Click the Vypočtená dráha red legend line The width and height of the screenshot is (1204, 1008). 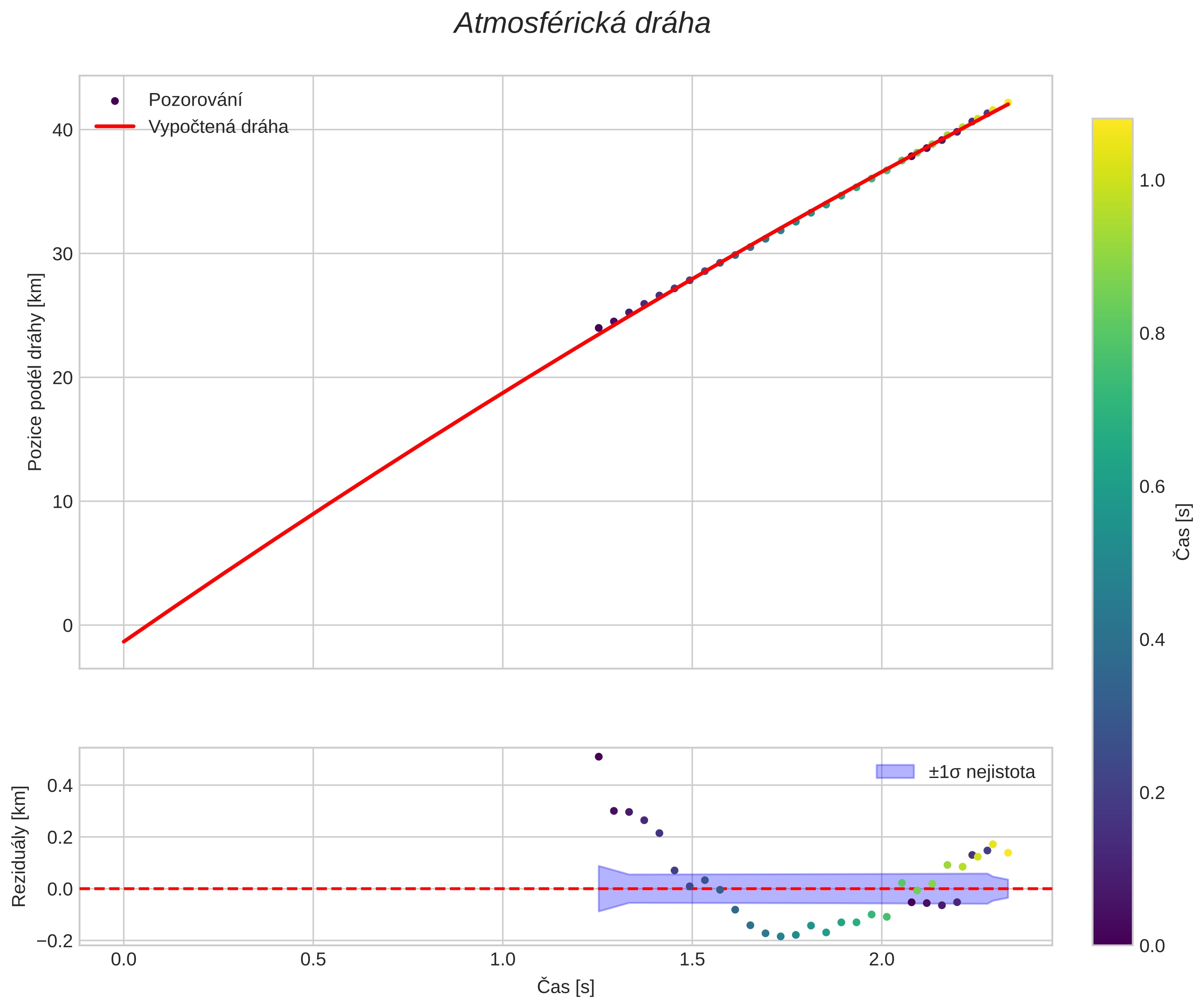click(x=114, y=127)
